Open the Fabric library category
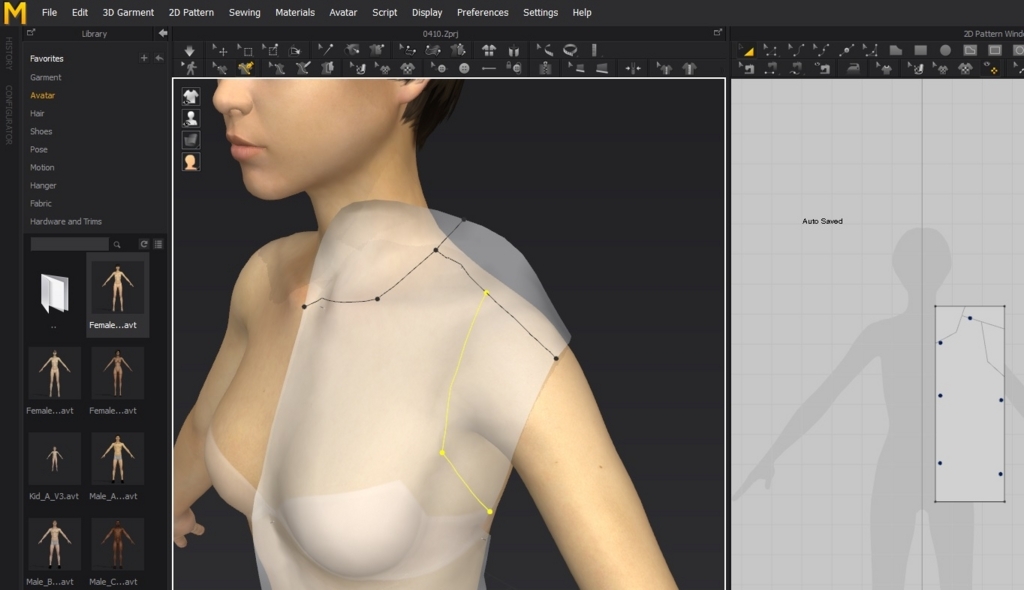The image size is (1024, 590). 40,203
